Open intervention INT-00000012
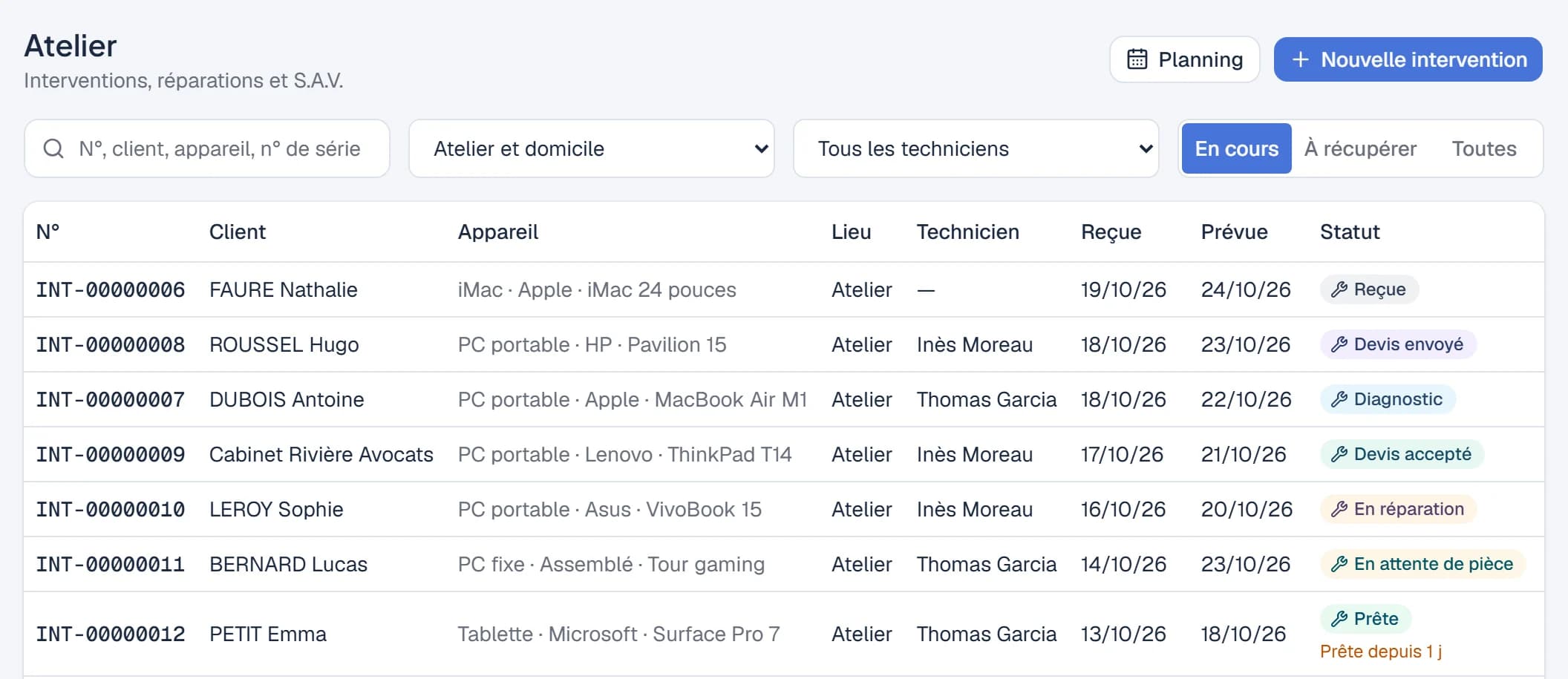Screen dimensions: 1568x679 (x=111, y=634)
